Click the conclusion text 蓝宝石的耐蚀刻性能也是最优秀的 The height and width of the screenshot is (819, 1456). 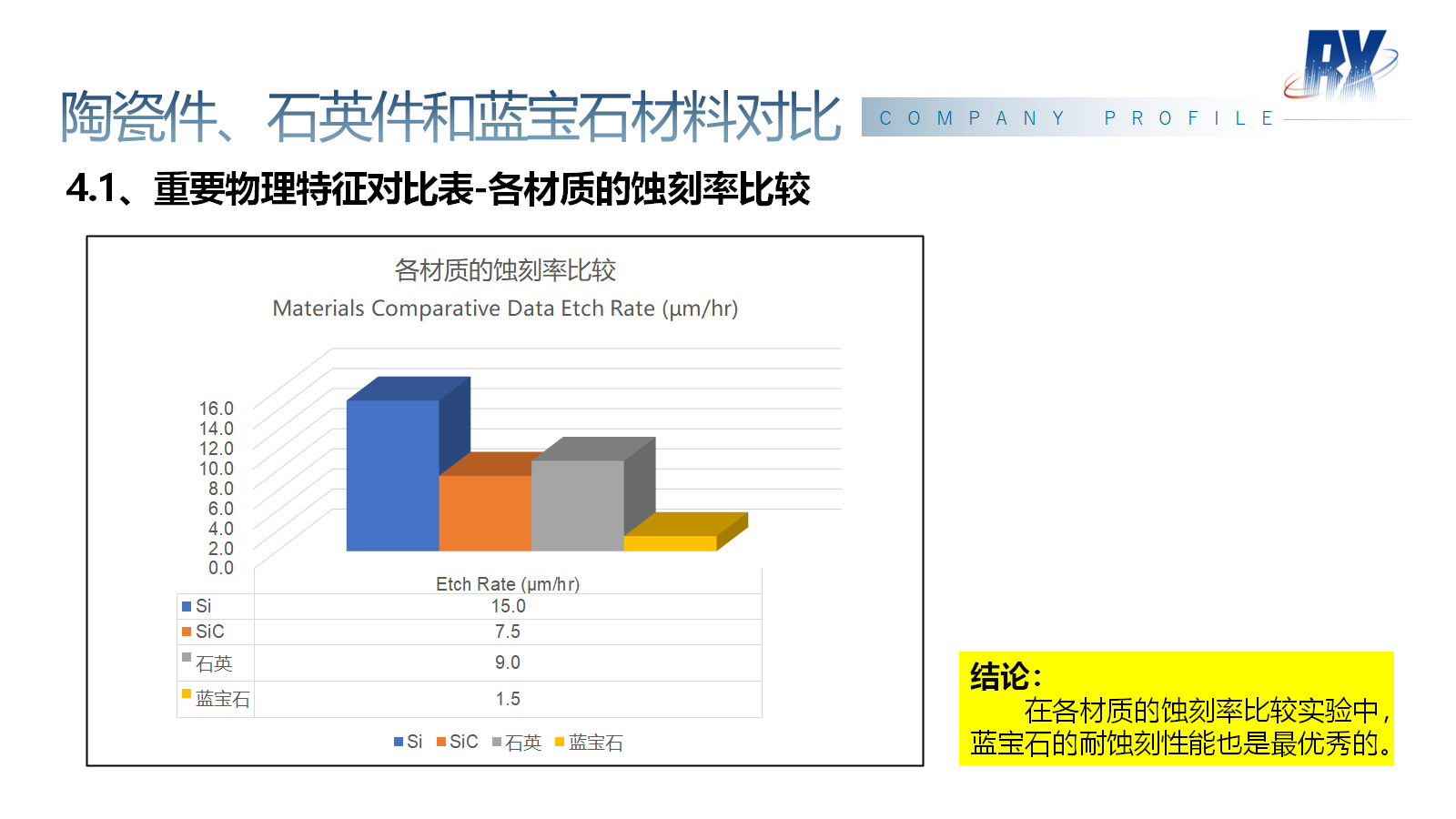1181,743
